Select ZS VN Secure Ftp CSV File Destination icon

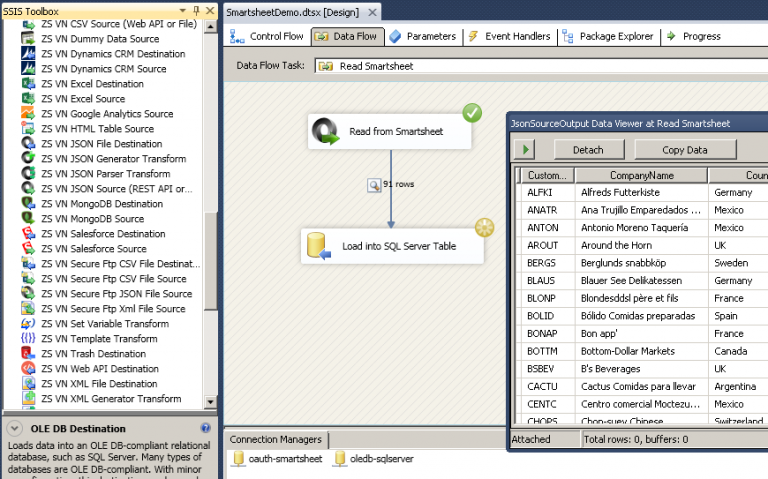[28, 263]
